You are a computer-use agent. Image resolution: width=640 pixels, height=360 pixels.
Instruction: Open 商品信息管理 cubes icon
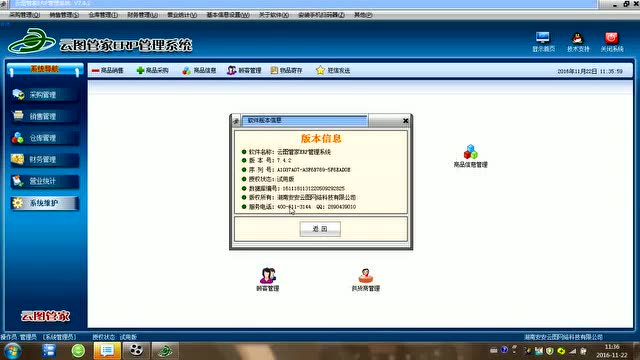pos(471,156)
